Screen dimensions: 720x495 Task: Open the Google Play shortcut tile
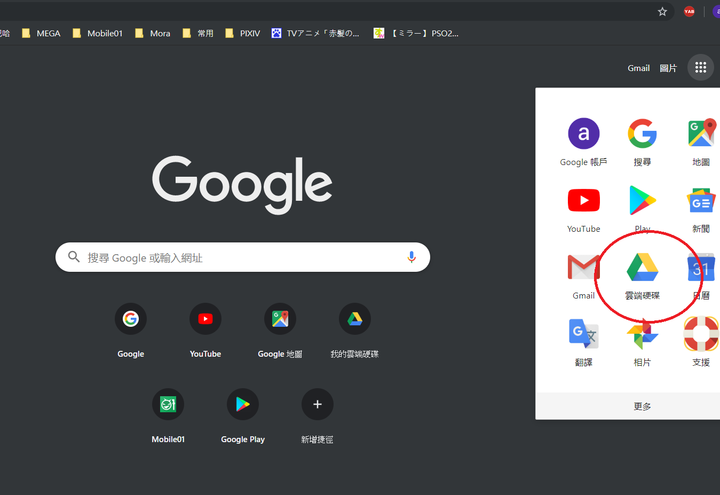click(x=243, y=416)
